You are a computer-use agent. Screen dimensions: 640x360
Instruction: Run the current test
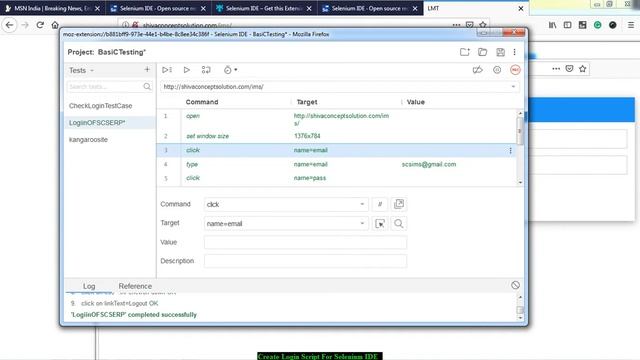(187, 70)
